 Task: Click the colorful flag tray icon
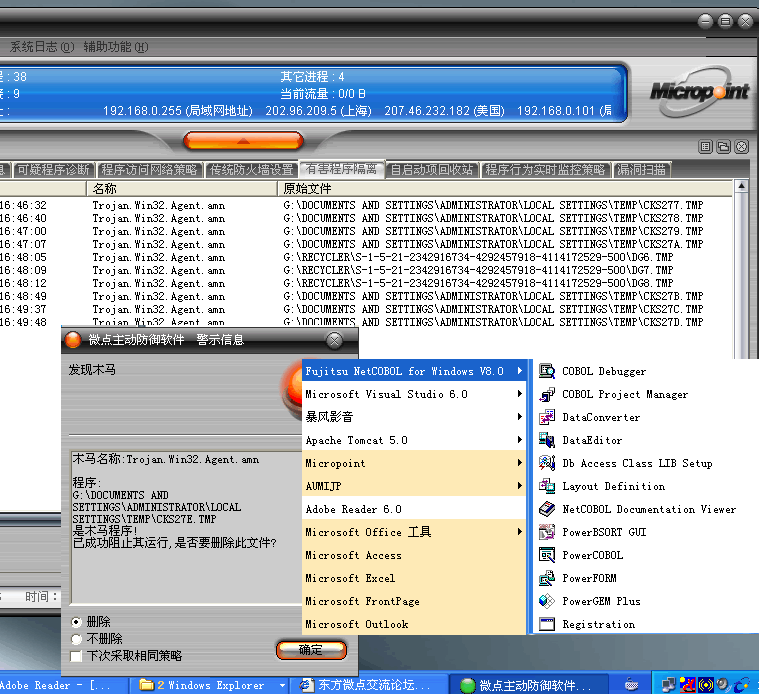tap(687, 685)
